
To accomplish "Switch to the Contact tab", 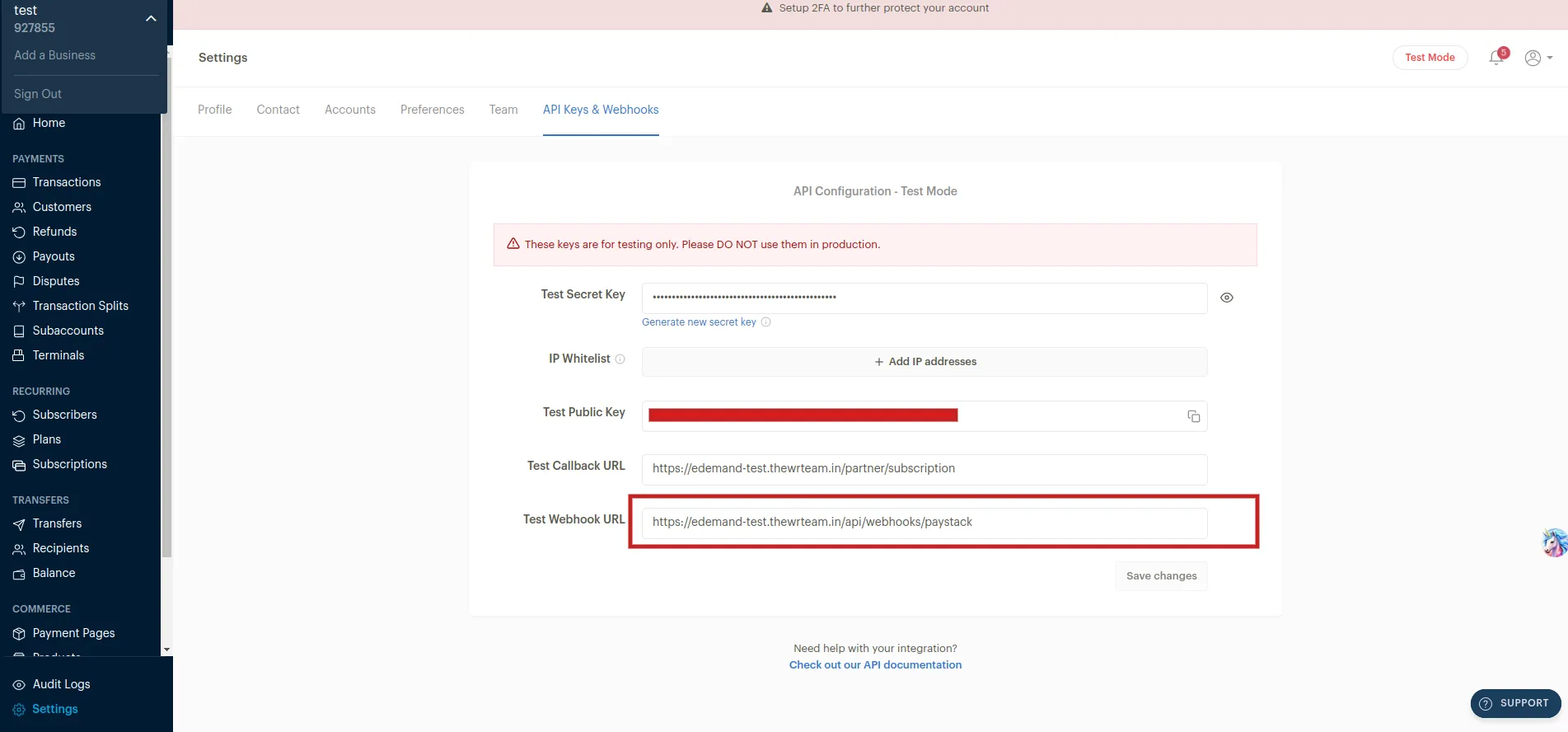I will [278, 110].
